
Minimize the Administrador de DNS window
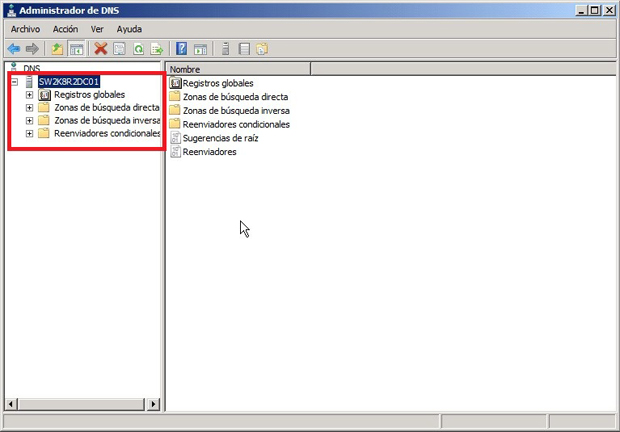(x=581, y=11)
